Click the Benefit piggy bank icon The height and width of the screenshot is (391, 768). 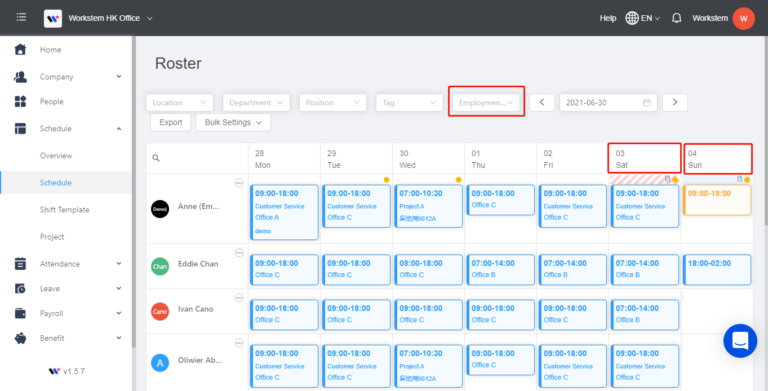point(20,338)
